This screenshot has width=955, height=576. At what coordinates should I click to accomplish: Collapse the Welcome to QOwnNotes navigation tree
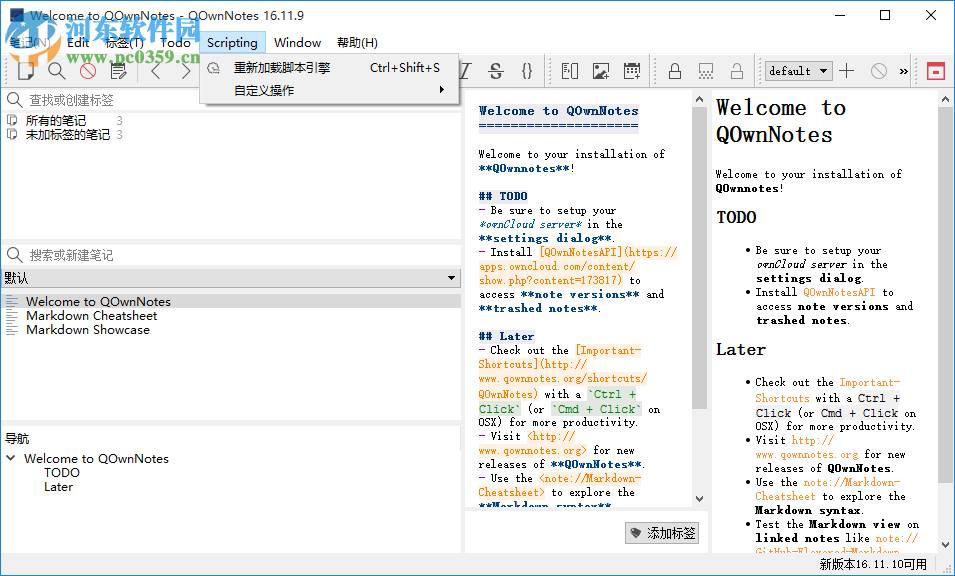[x=10, y=459]
